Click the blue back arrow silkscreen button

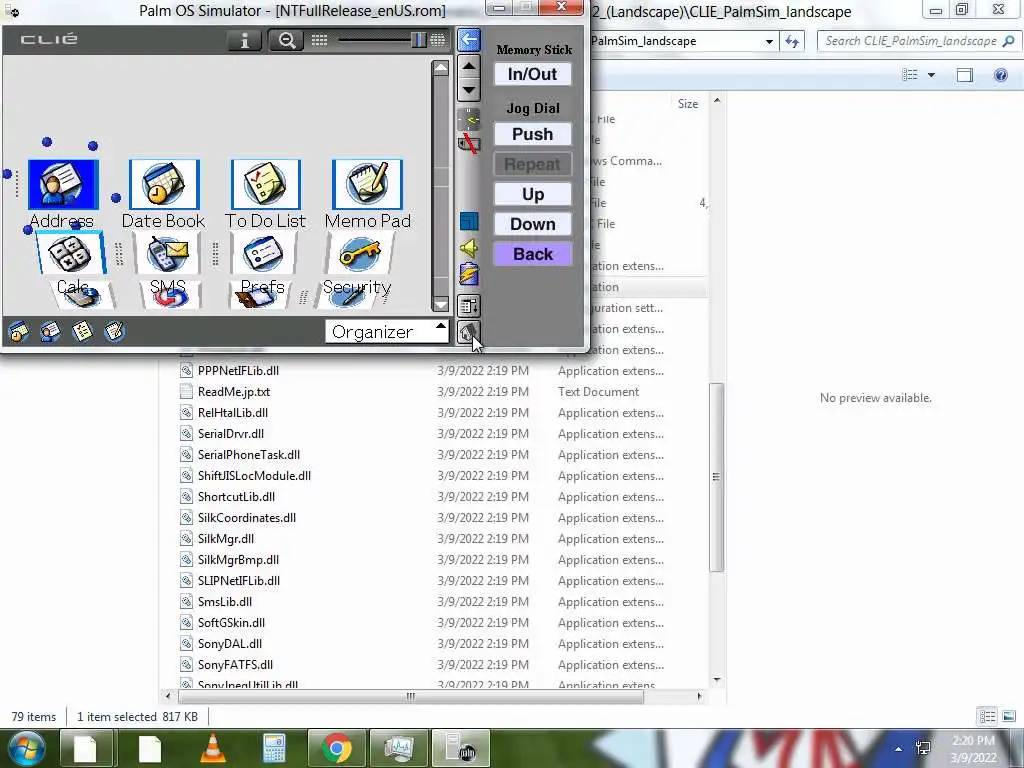468,40
